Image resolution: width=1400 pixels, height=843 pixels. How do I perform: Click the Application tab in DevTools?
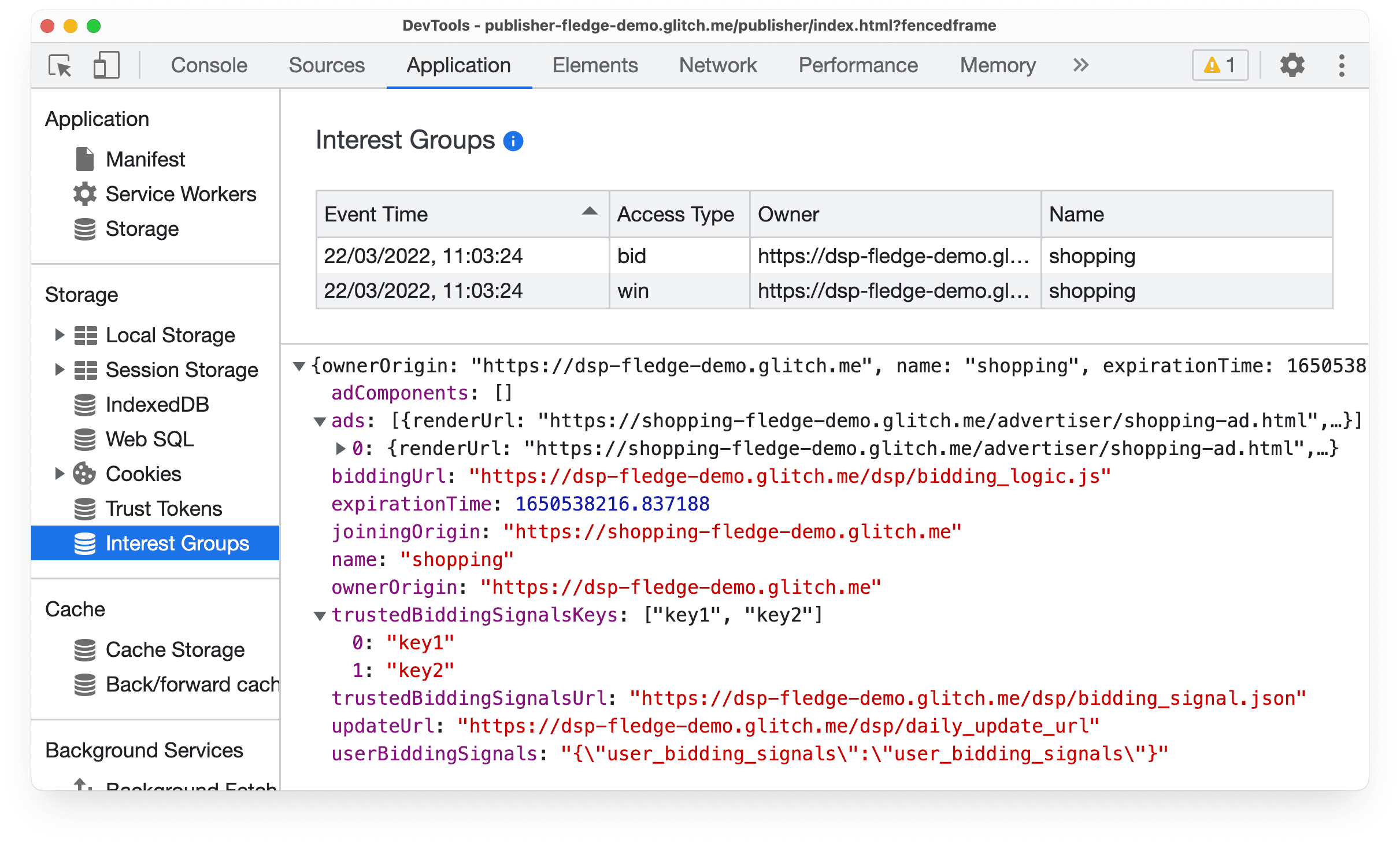click(x=459, y=65)
